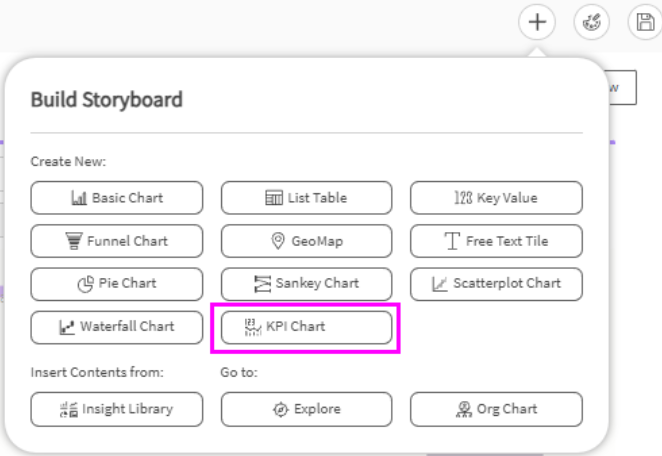Open the theme palette icon
This screenshot has height=456, width=662.
pyautogui.click(x=591, y=22)
